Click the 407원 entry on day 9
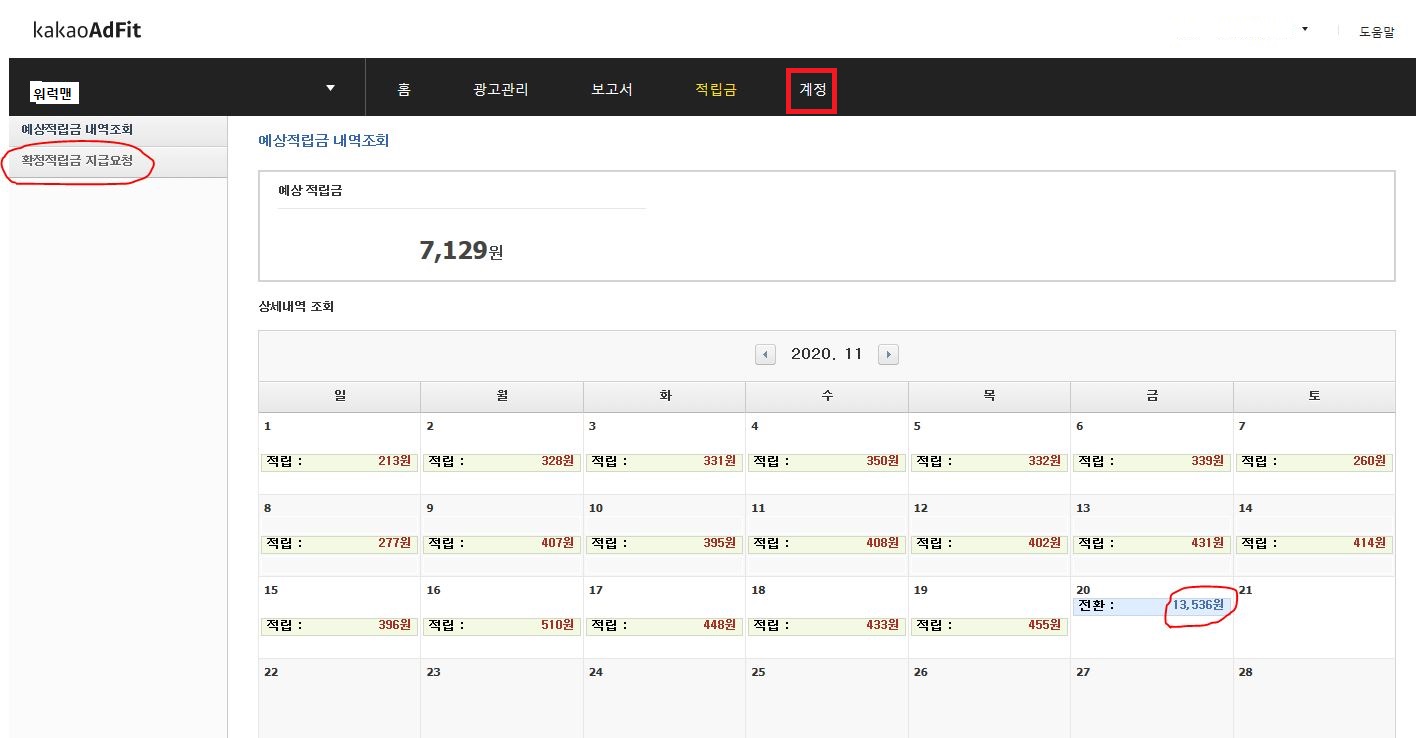 pos(502,544)
